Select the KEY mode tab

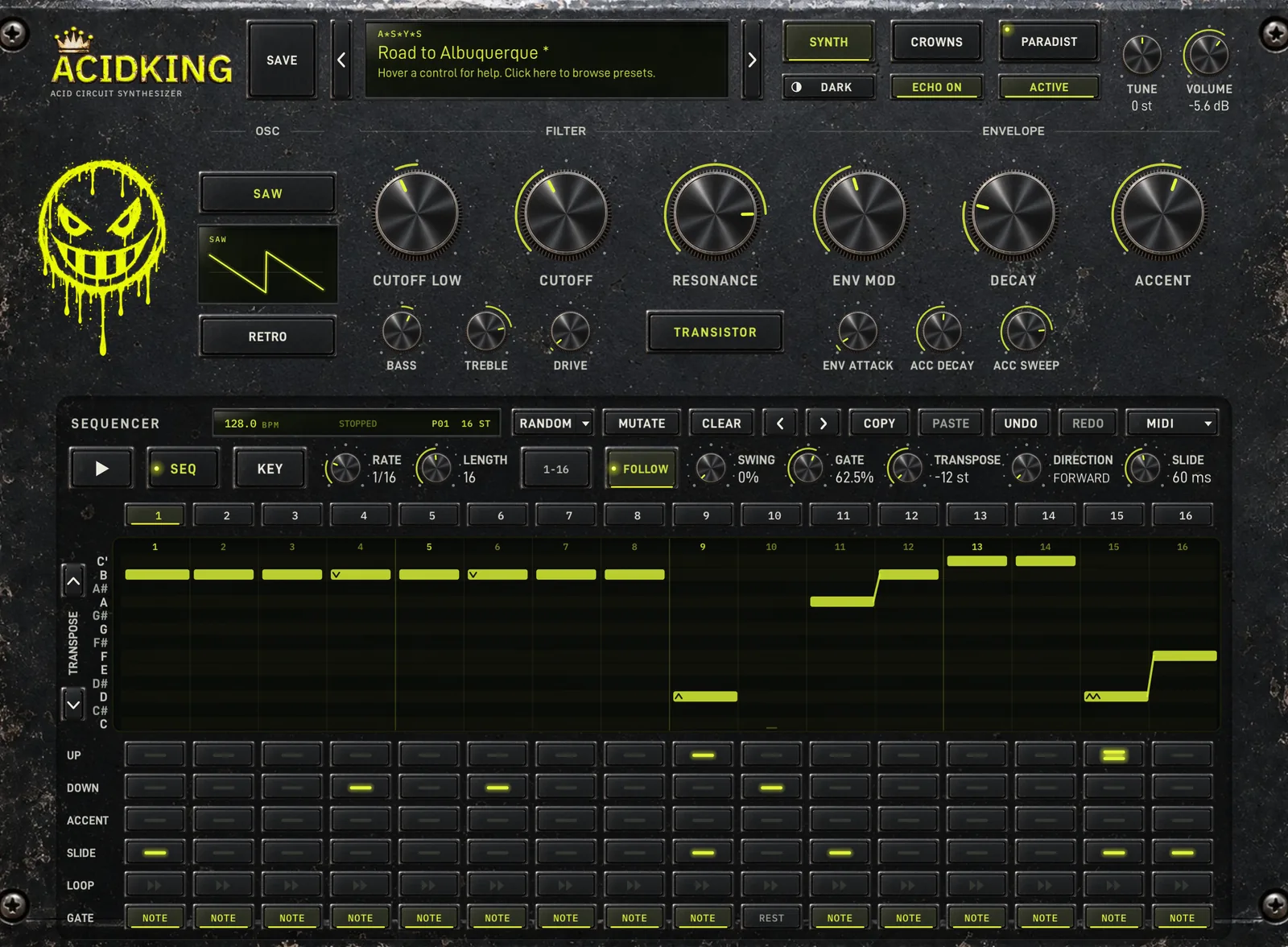[x=270, y=469]
